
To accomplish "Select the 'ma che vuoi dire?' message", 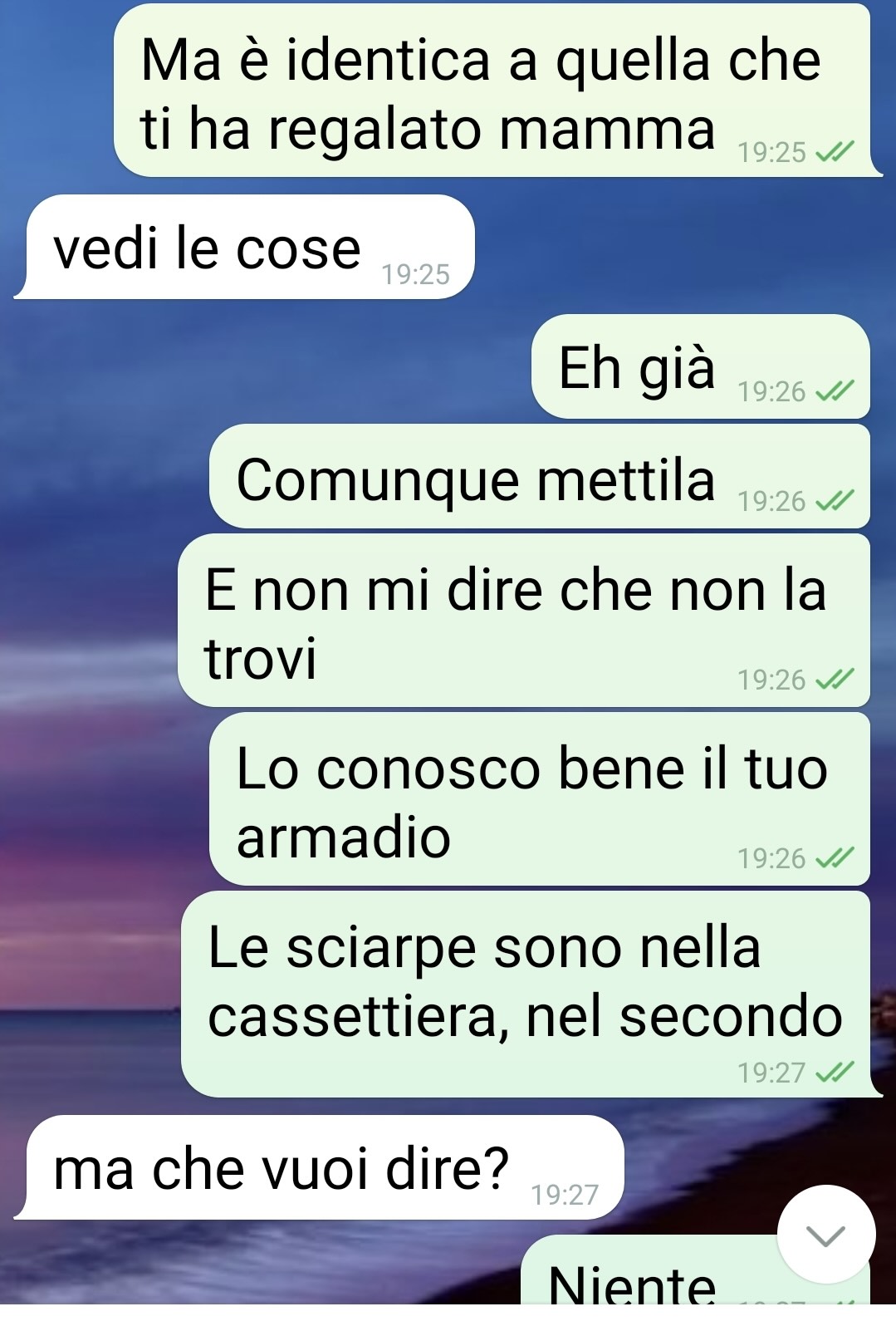I will coord(320,1167).
